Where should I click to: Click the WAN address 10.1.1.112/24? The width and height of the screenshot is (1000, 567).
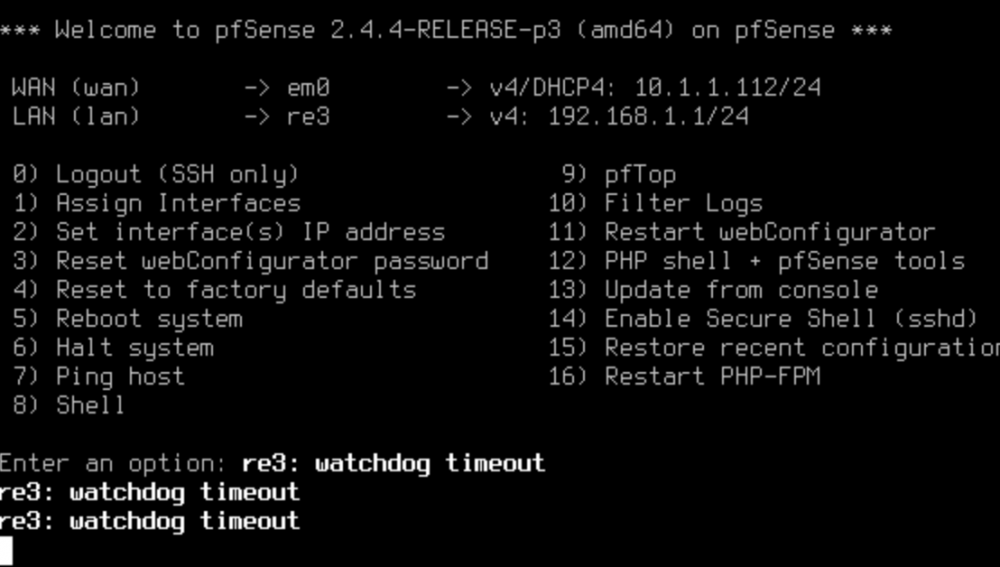pos(728,87)
